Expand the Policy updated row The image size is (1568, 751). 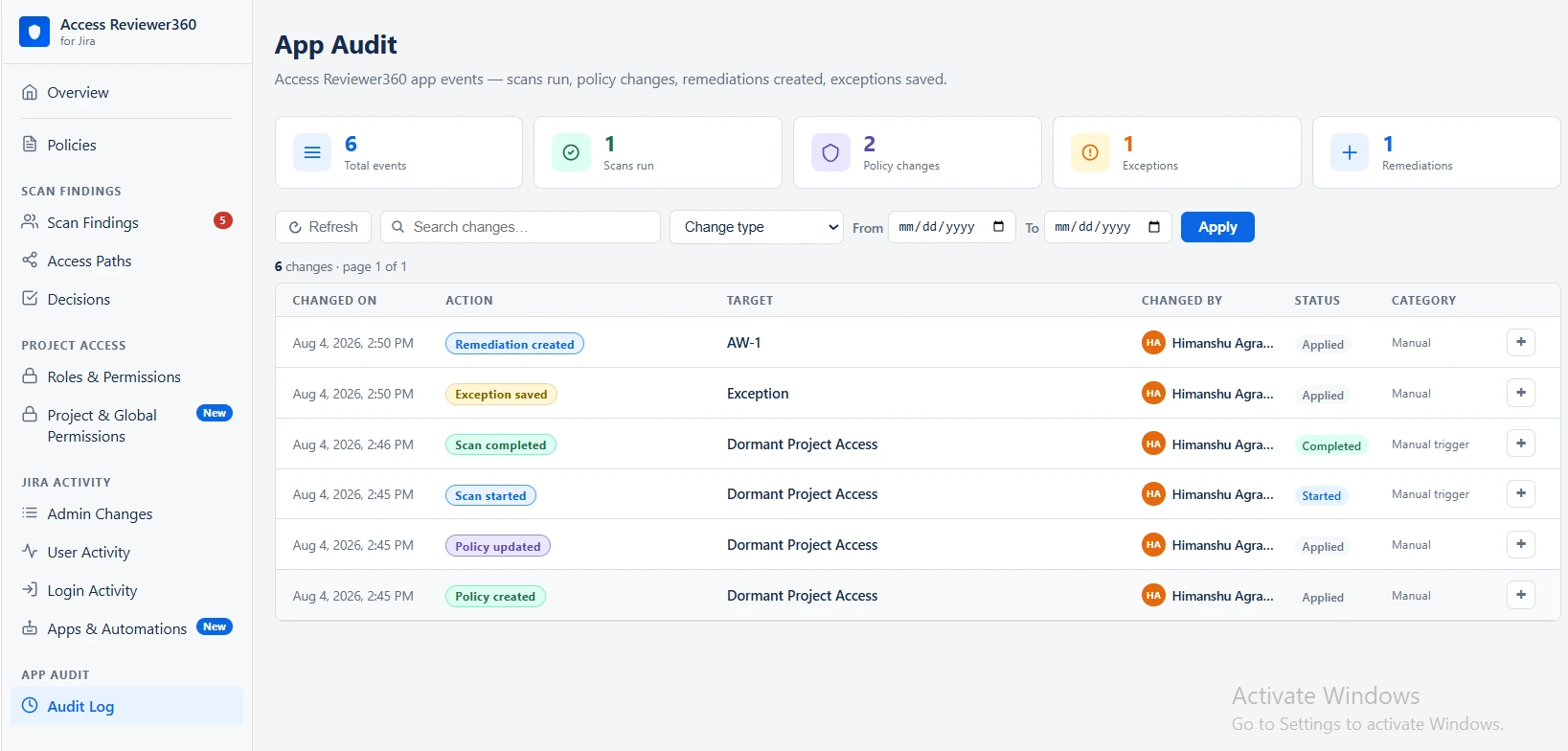point(1521,544)
